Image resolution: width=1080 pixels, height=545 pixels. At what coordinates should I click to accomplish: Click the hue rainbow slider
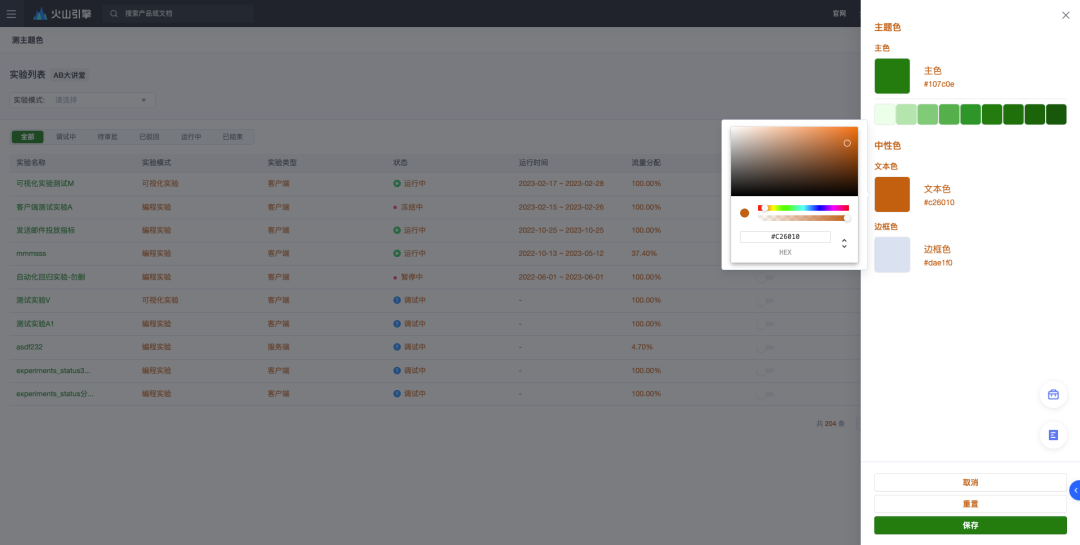click(803, 208)
